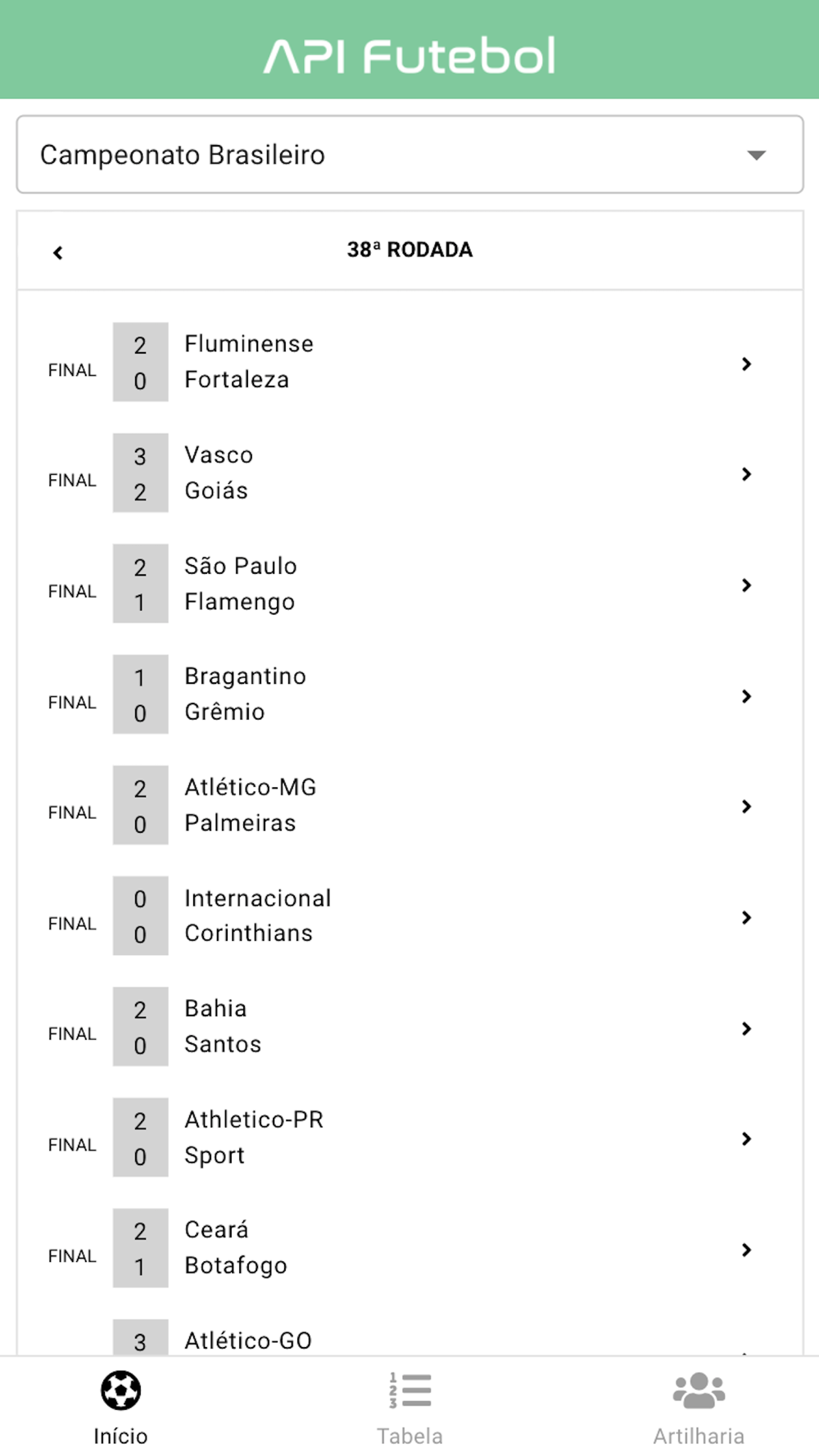Open Fluminense vs Fortaleza match chevron
Viewport: 819px width, 1456px height.
[x=746, y=364]
